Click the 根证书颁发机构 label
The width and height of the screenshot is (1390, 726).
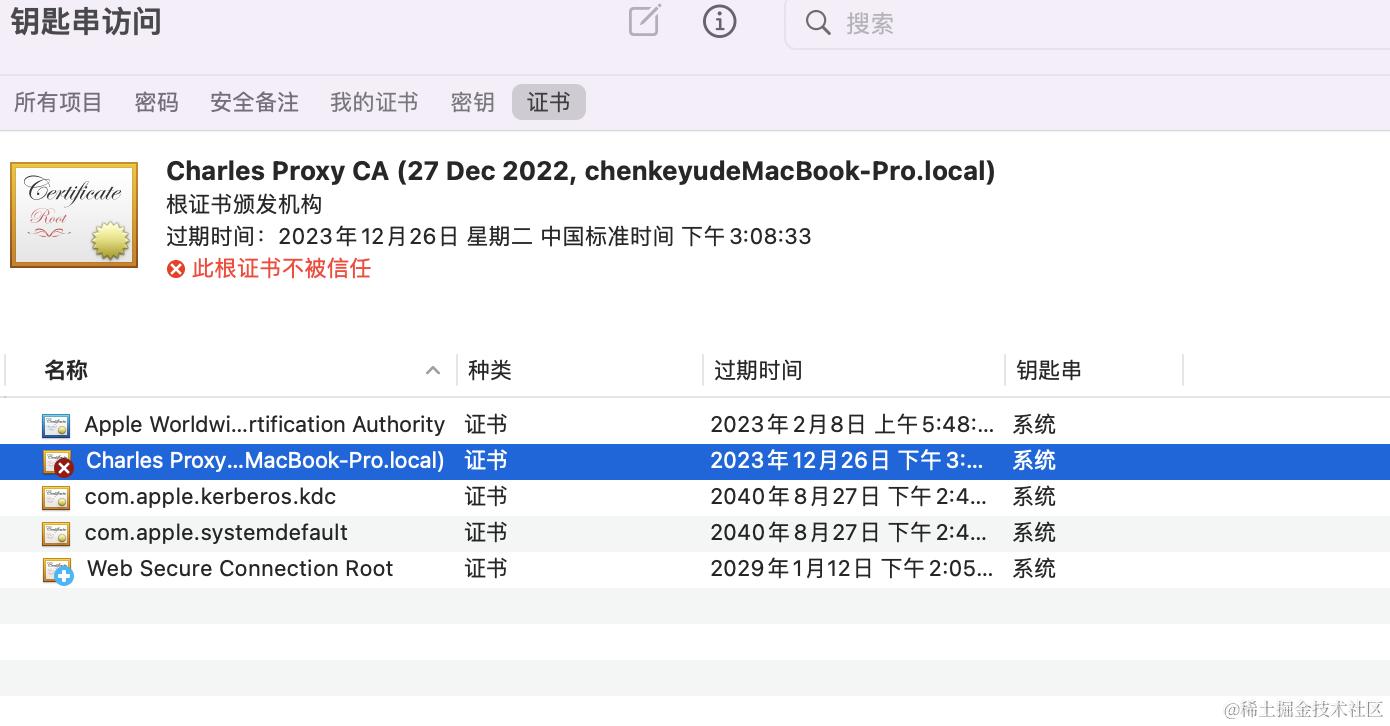point(244,204)
